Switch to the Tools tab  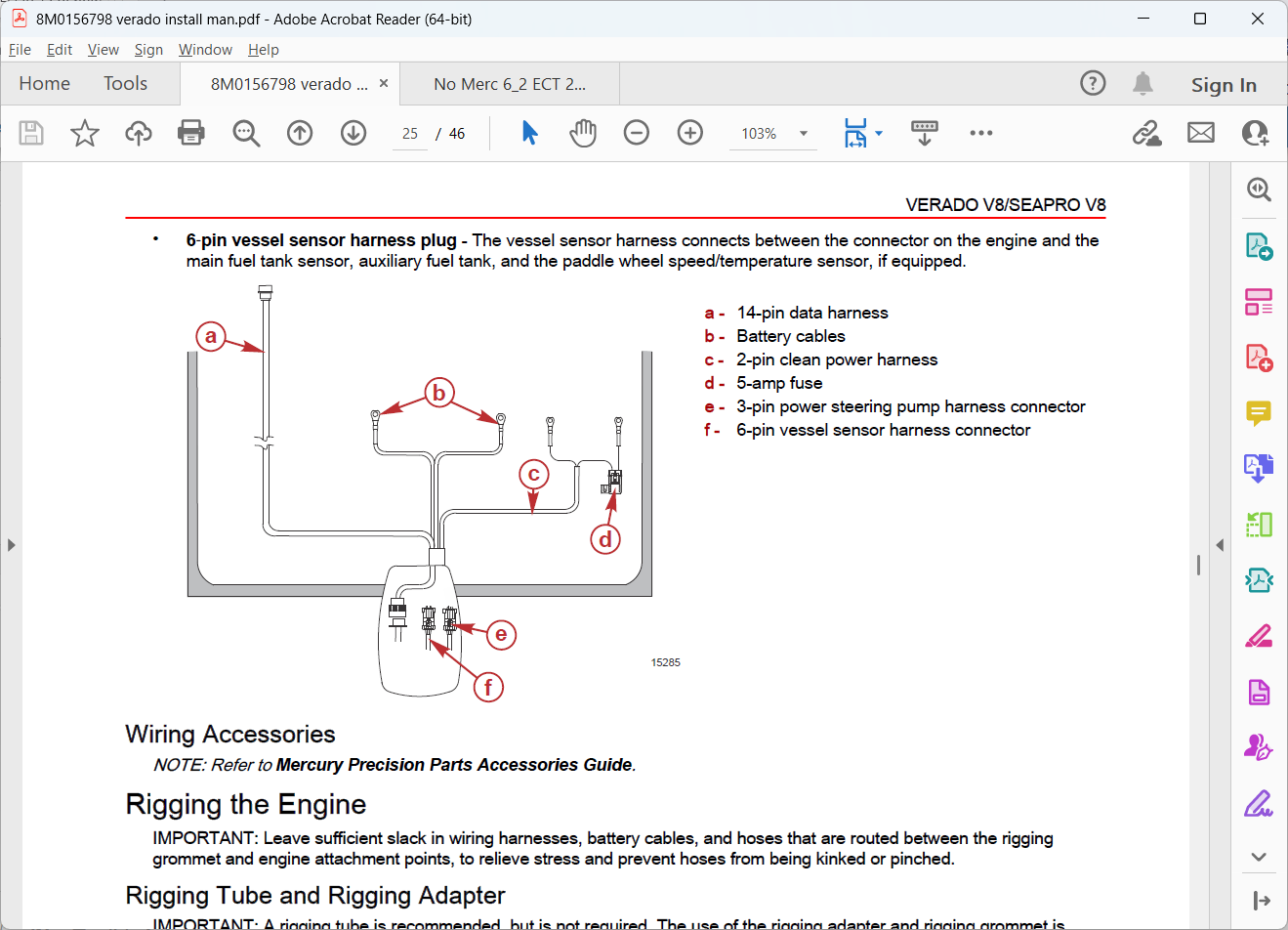coord(126,84)
